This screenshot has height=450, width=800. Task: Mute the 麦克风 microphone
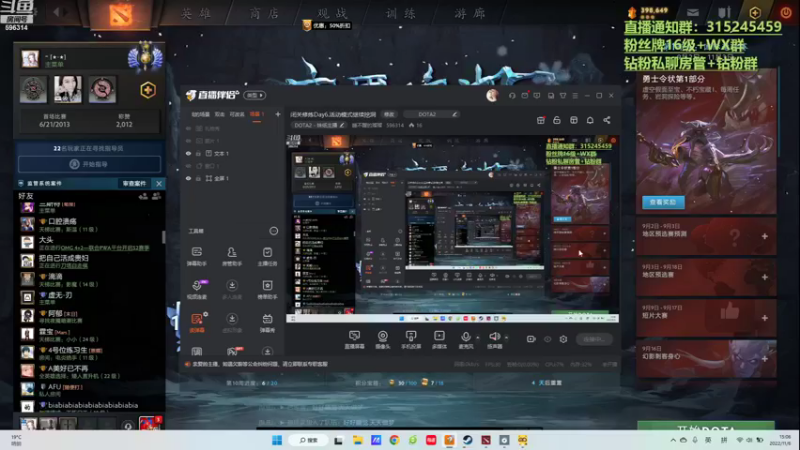pyautogui.click(x=466, y=340)
